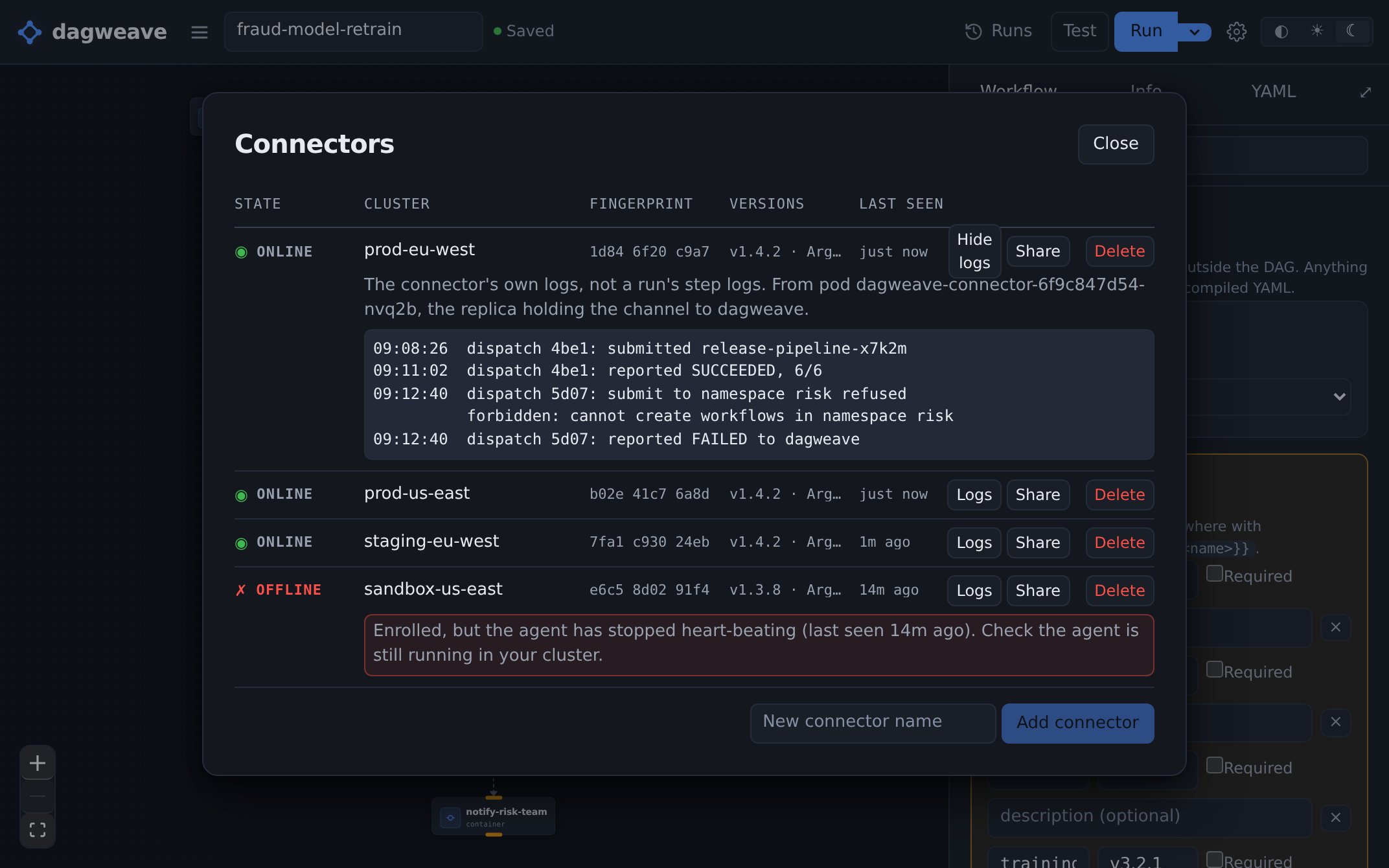Click the Test button
The height and width of the screenshot is (868, 1389).
pos(1079,31)
